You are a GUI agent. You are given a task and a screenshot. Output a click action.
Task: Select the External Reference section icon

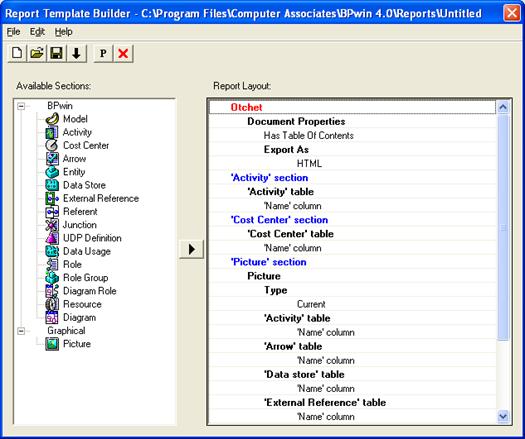point(52,198)
